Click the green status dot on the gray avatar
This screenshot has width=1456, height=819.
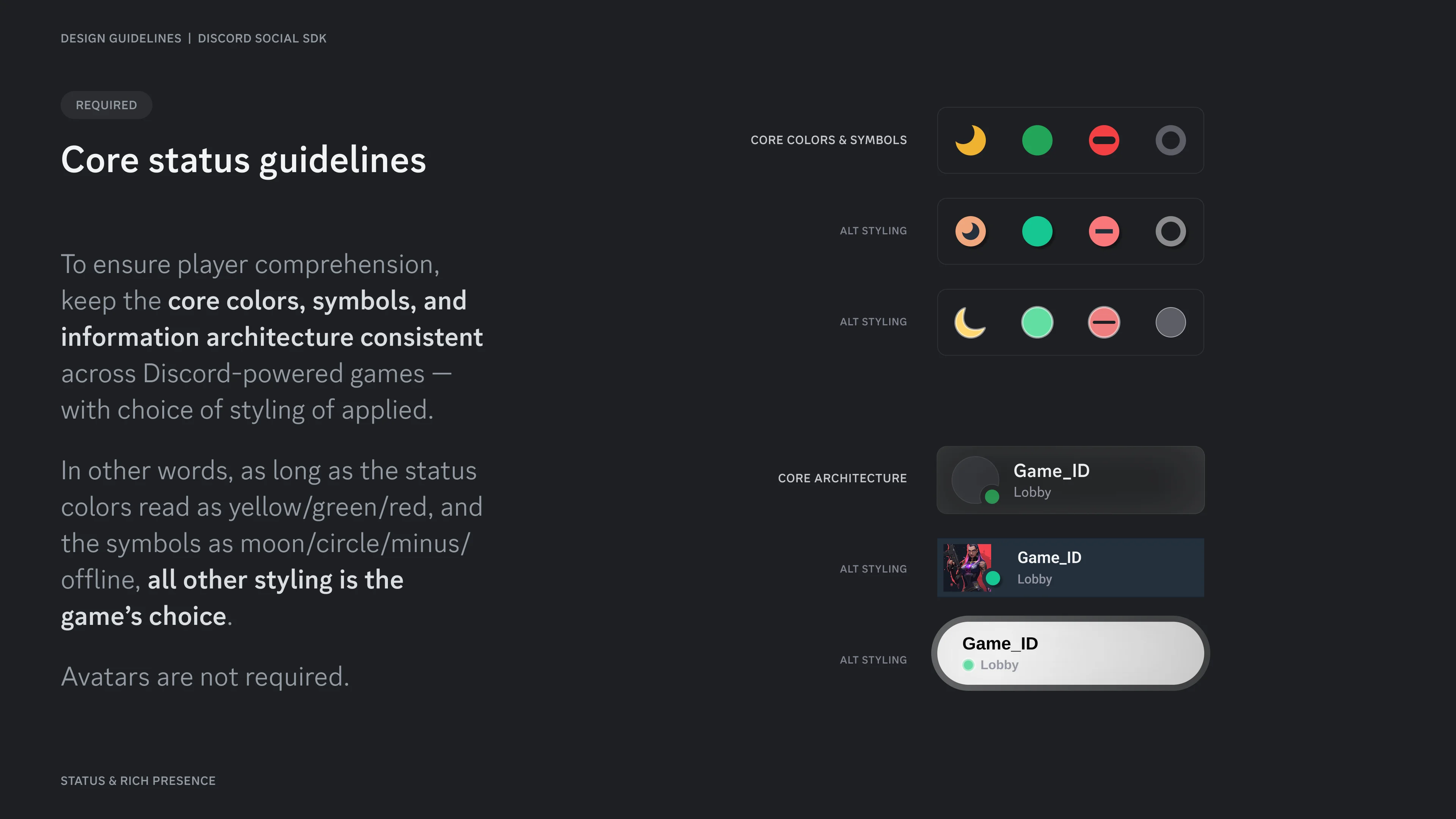992,497
